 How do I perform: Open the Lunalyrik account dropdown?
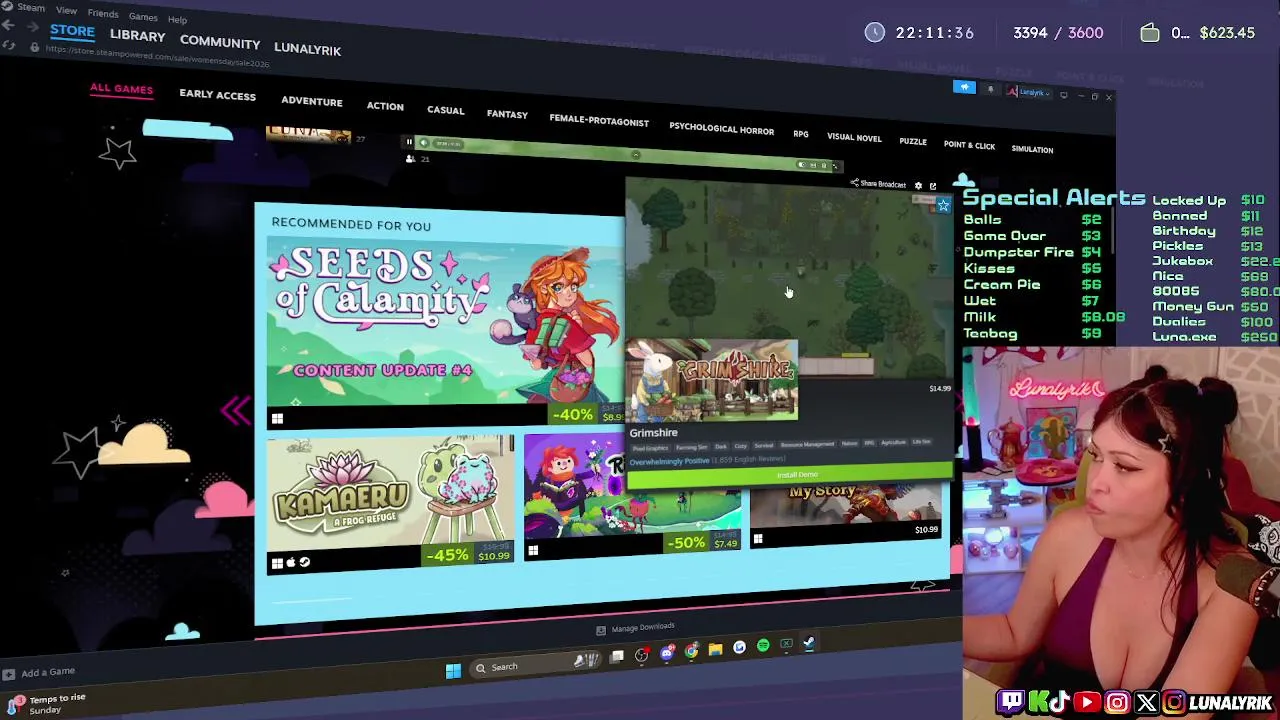point(1029,92)
